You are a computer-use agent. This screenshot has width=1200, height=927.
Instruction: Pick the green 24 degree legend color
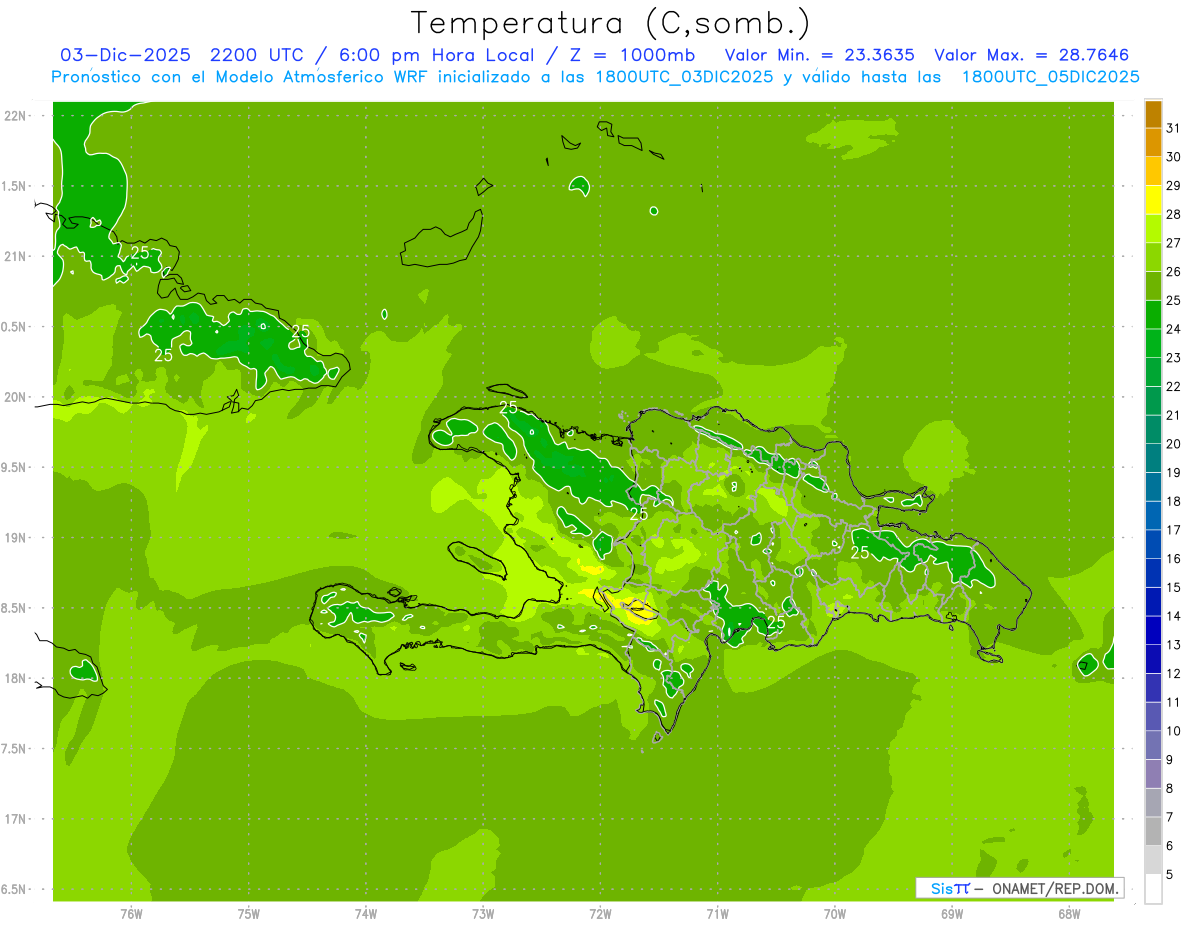coord(1153,316)
